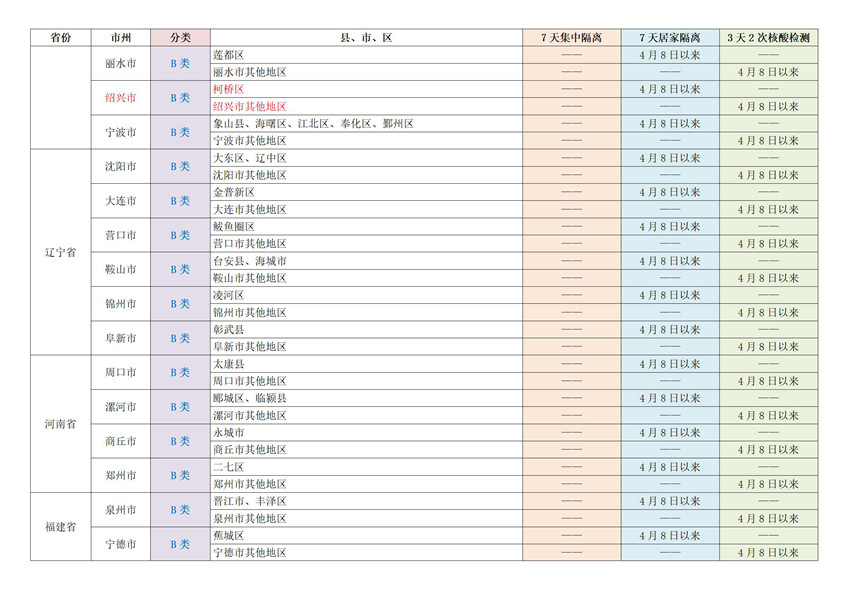Click the 7天集中隔离 header cell
The image size is (850, 601).
(x=571, y=38)
